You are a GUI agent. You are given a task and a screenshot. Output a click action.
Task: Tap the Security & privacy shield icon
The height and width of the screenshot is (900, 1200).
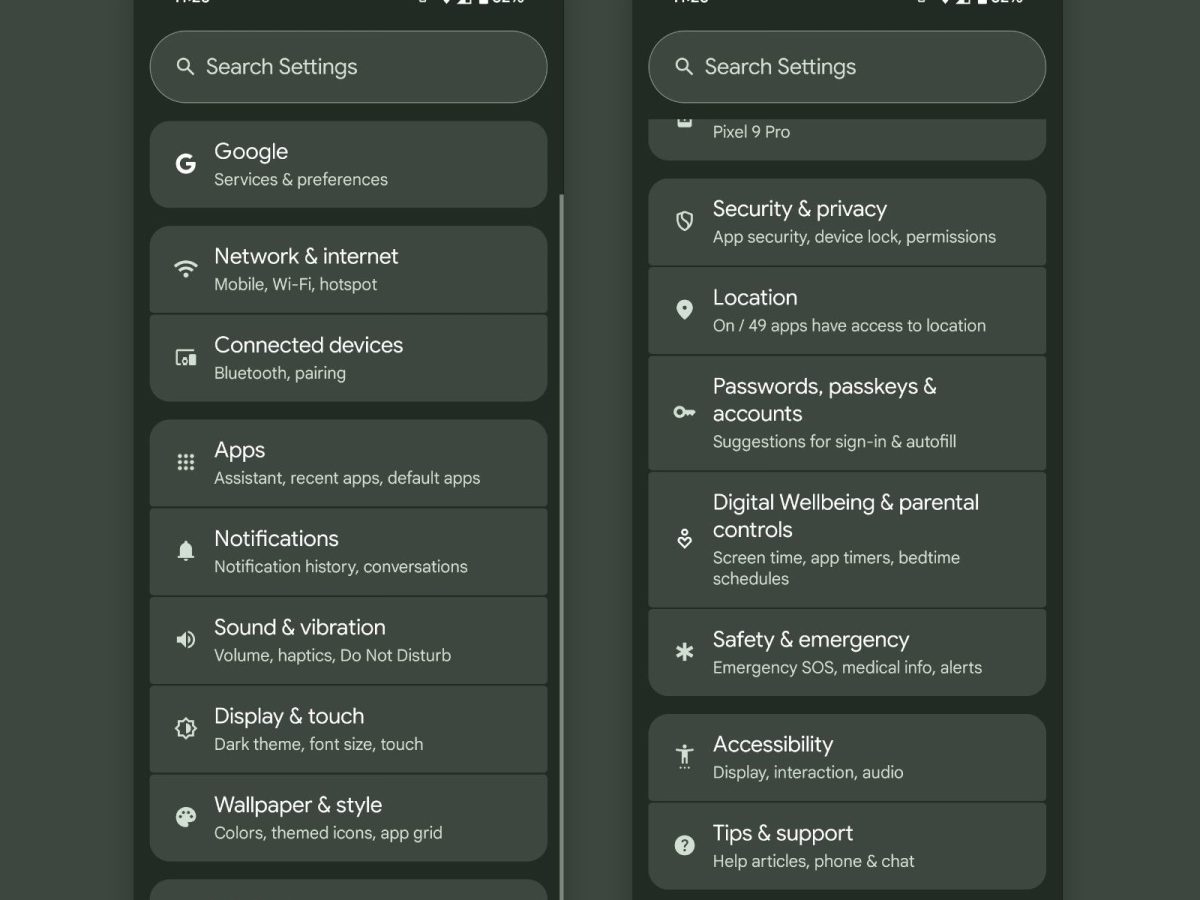(684, 221)
